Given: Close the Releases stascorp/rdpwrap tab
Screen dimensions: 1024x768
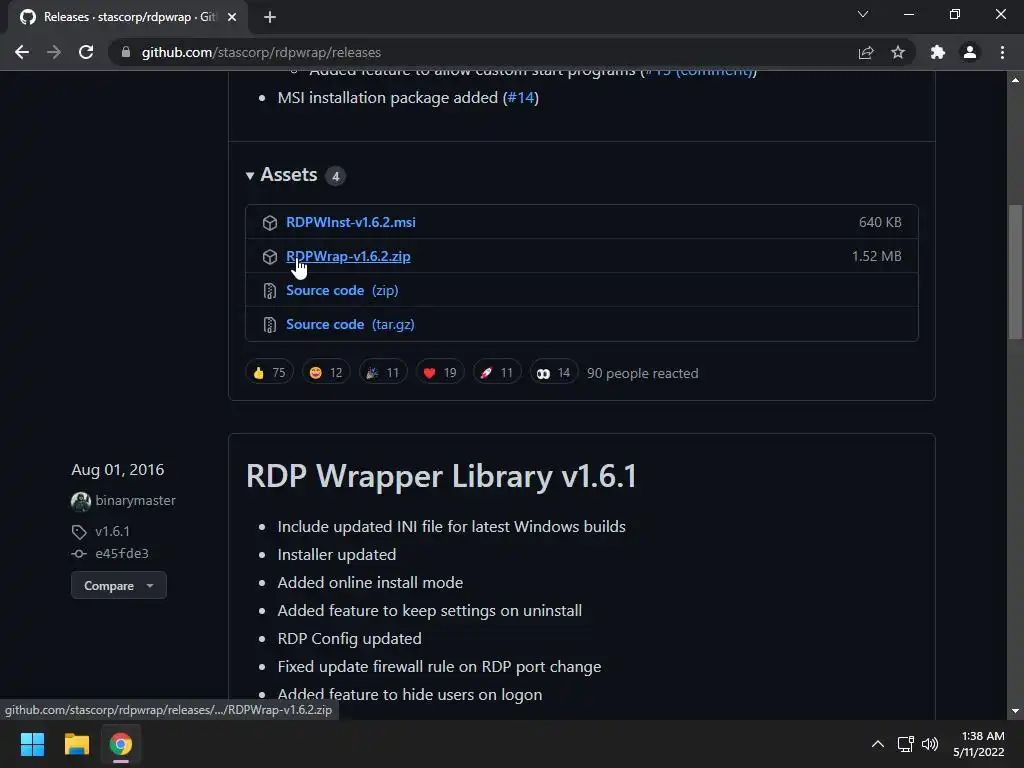Looking at the screenshot, I should (x=232, y=17).
